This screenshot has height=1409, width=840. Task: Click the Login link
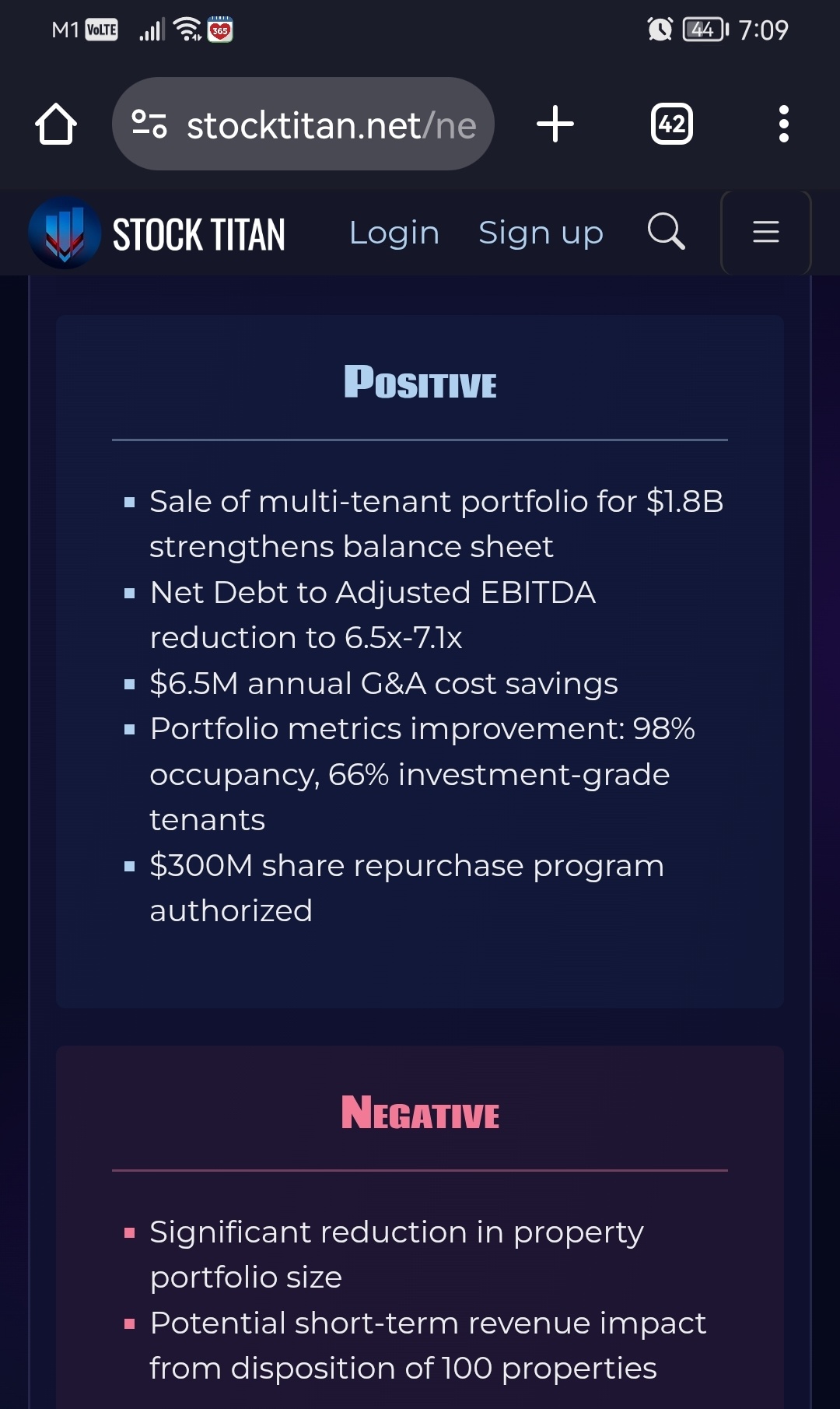394,233
